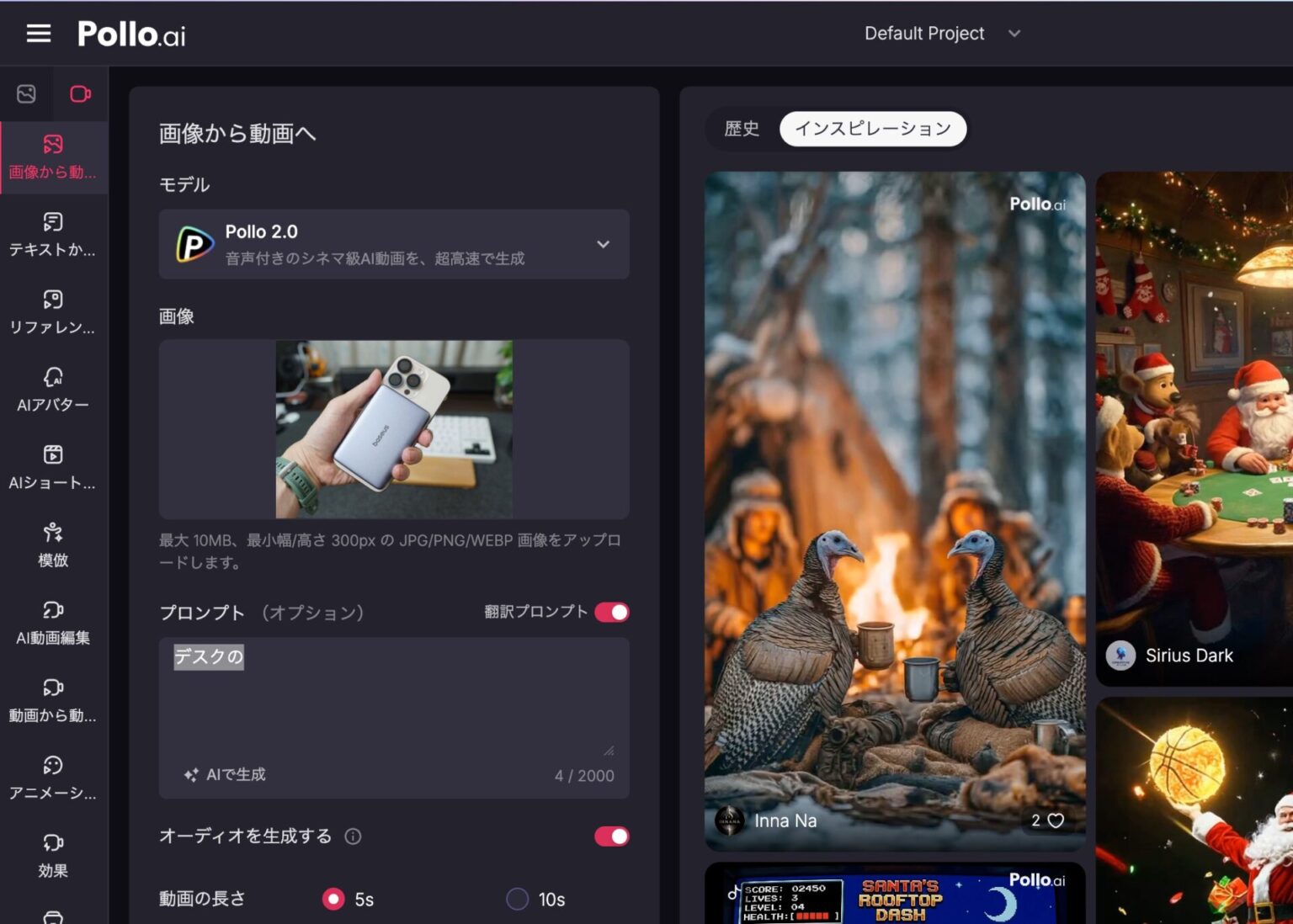Viewport: 1293px width, 924px height.
Task: Select the 画像から動画 sidebar tool
Action: coord(53,157)
